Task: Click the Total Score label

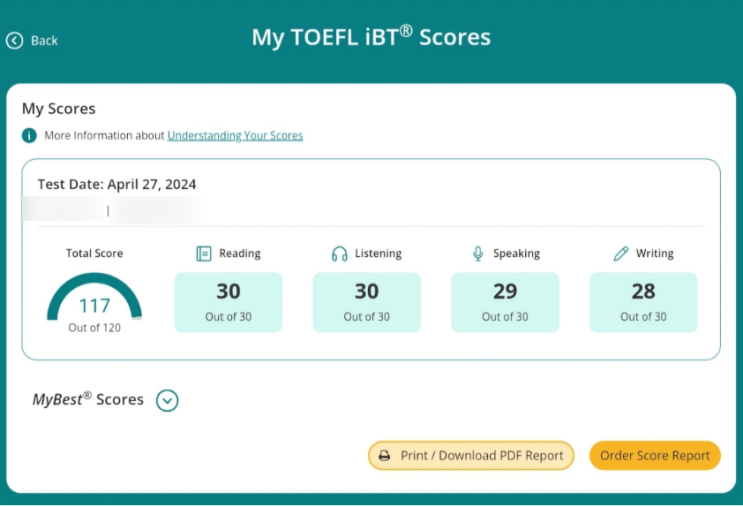Action: [x=94, y=254]
